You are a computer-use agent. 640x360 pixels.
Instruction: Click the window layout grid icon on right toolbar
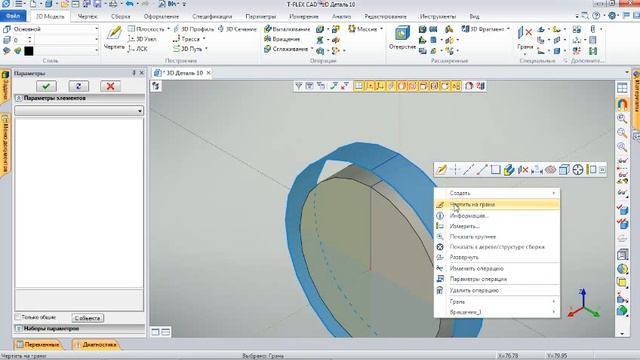[622, 88]
